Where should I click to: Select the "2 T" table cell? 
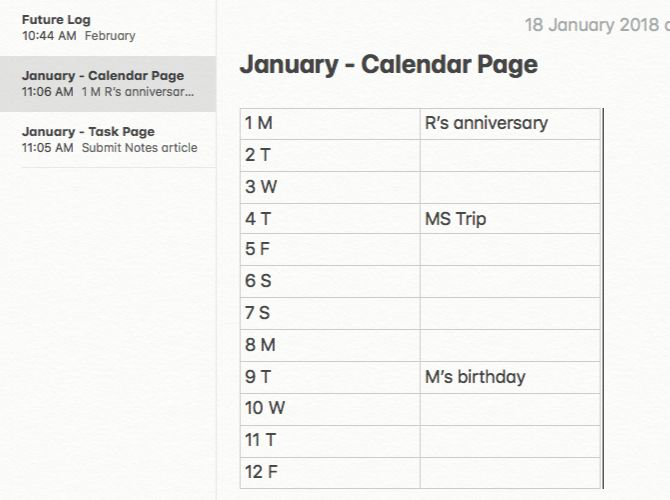[x=330, y=155]
